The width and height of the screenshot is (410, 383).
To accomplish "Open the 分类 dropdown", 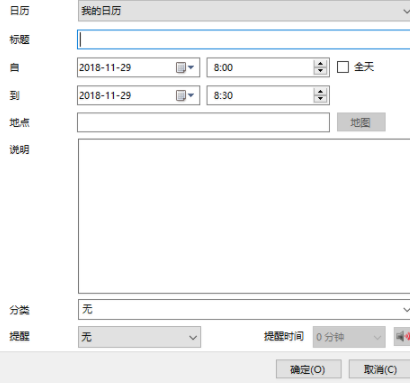I will pos(244,309).
